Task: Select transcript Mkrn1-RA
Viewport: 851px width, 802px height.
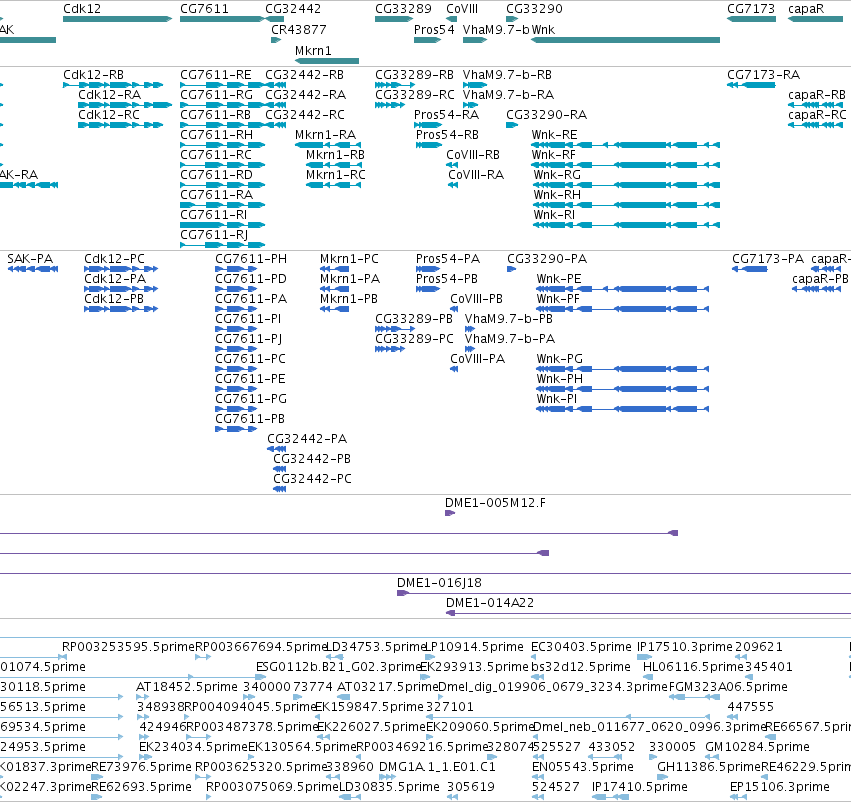Action: point(326,135)
